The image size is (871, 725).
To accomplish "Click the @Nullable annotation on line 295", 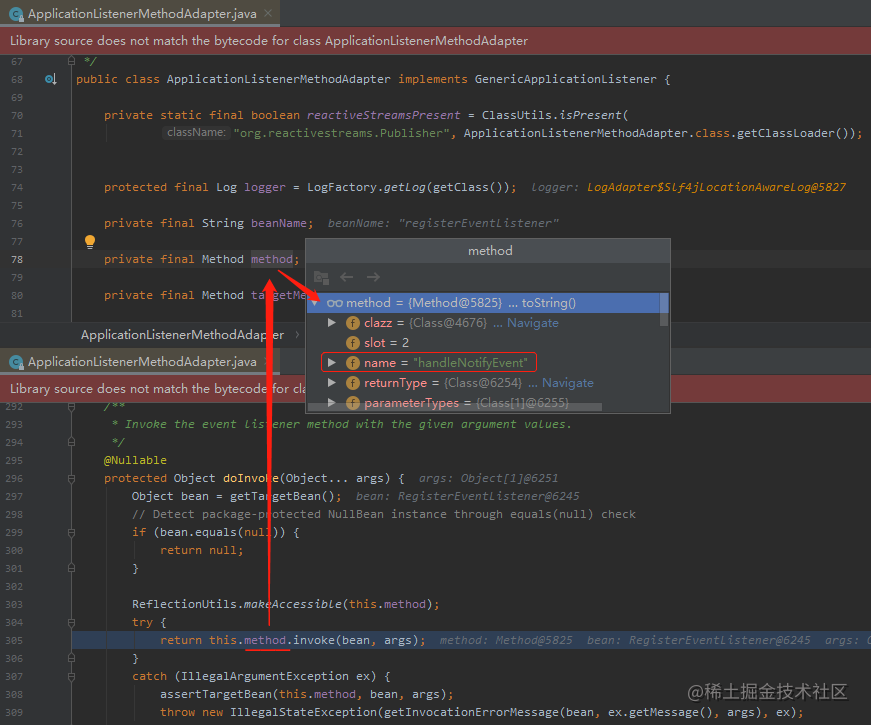I will 135,460.
